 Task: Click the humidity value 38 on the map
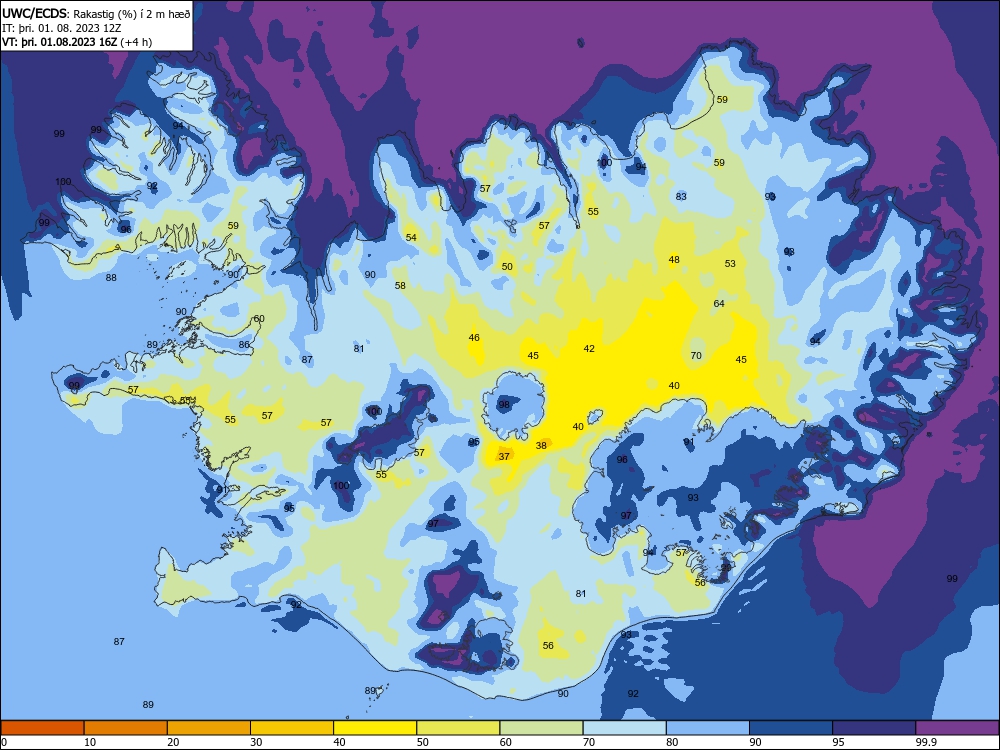(541, 446)
